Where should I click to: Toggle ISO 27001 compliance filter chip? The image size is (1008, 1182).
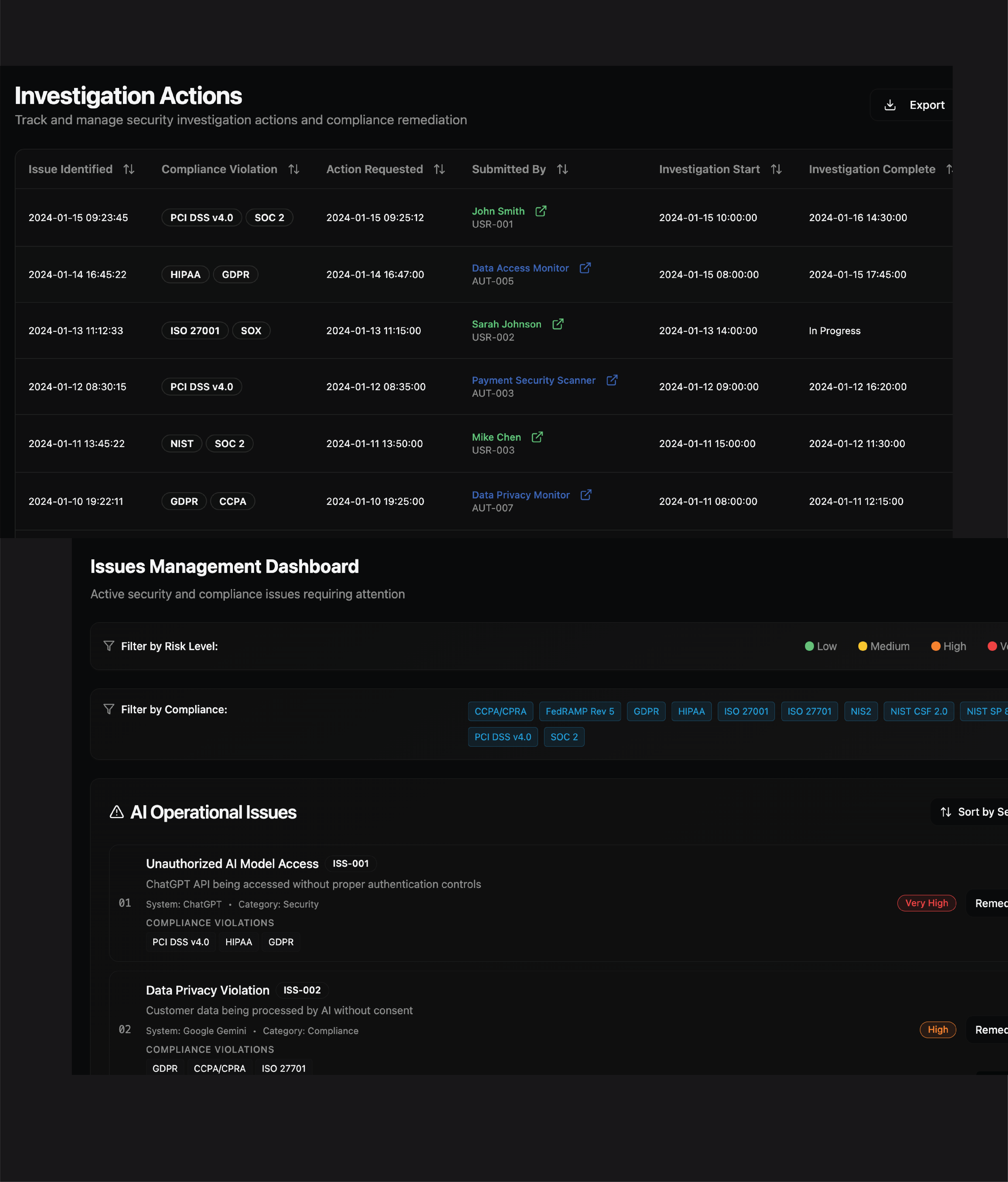[746, 711]
